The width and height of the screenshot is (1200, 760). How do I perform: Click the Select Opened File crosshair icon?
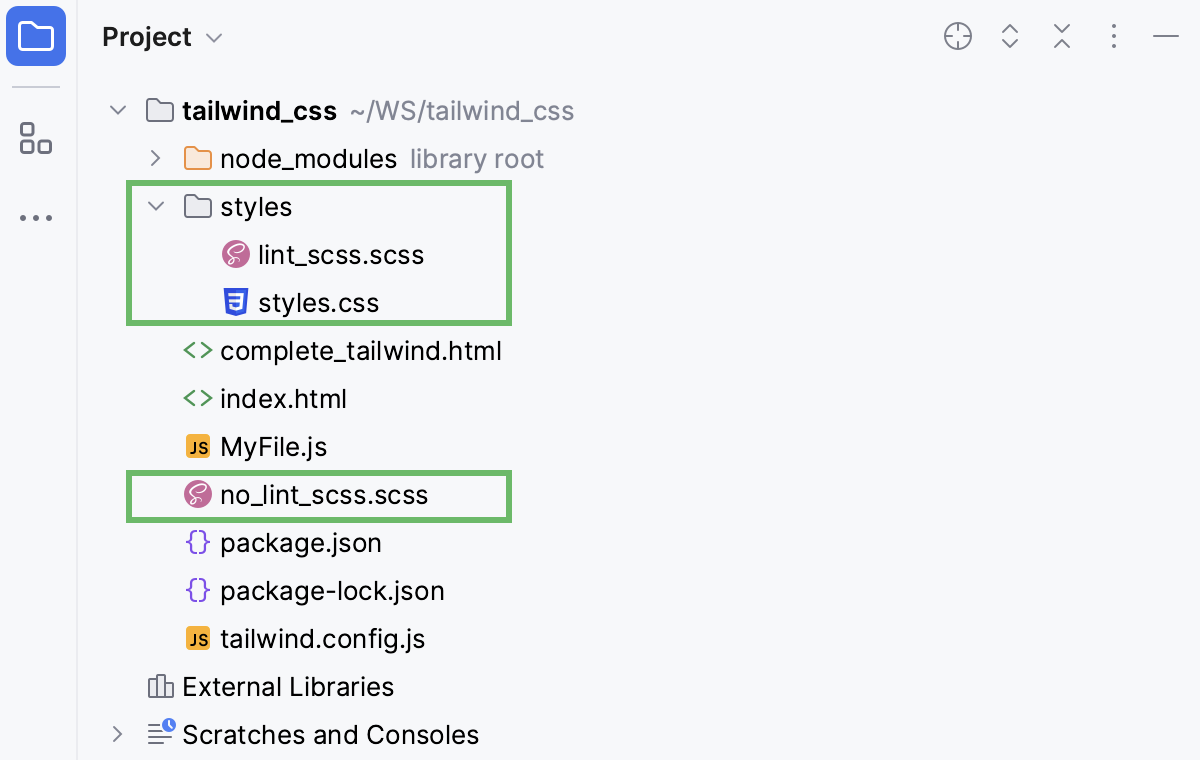pos(957,36)
